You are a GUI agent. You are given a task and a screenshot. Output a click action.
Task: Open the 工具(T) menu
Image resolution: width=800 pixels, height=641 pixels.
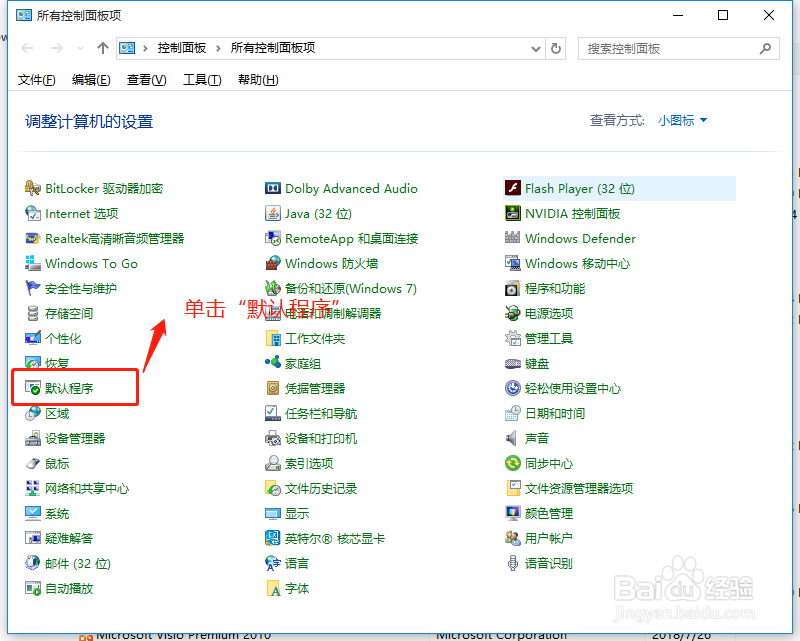(x=203, y=80)
